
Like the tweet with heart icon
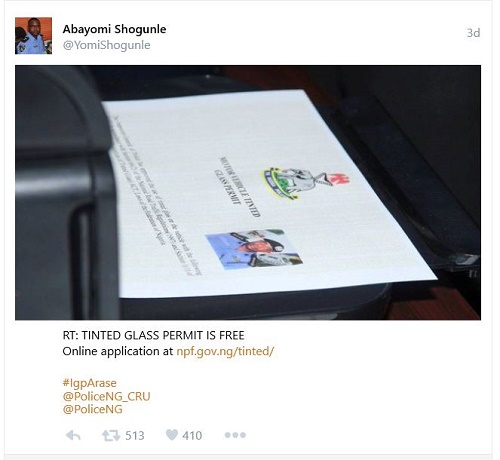coord(172,435)
